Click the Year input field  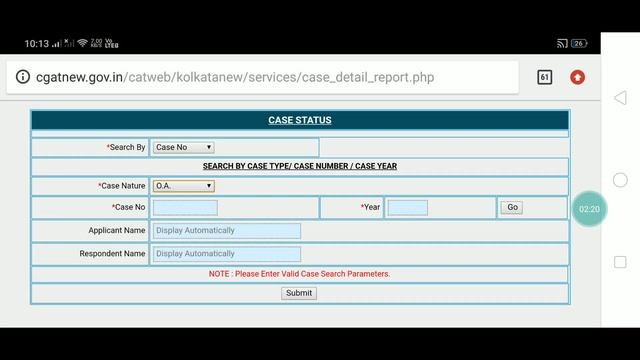click(x=408, y=208)
